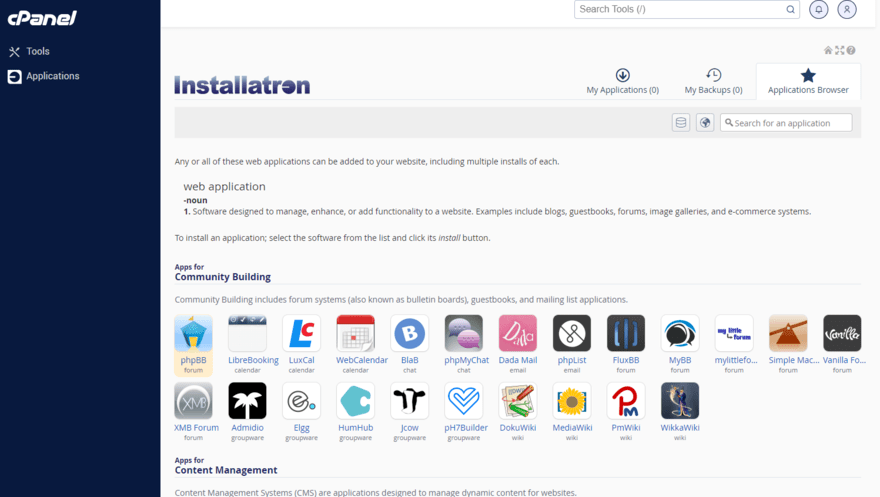Click the database filter icon button

[x=681, y=122]
